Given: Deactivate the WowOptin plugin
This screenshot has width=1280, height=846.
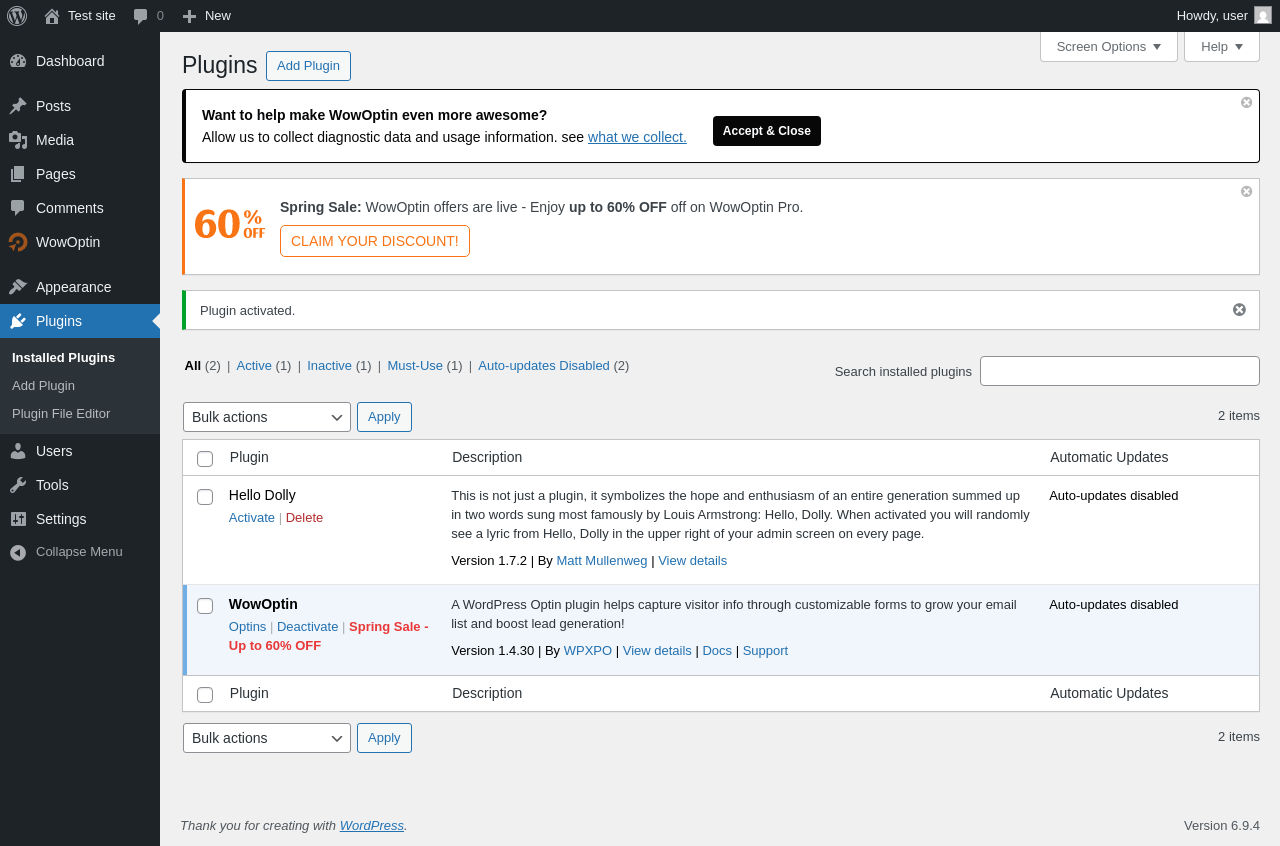Looking at the screenshot, I should pos(308,627).
